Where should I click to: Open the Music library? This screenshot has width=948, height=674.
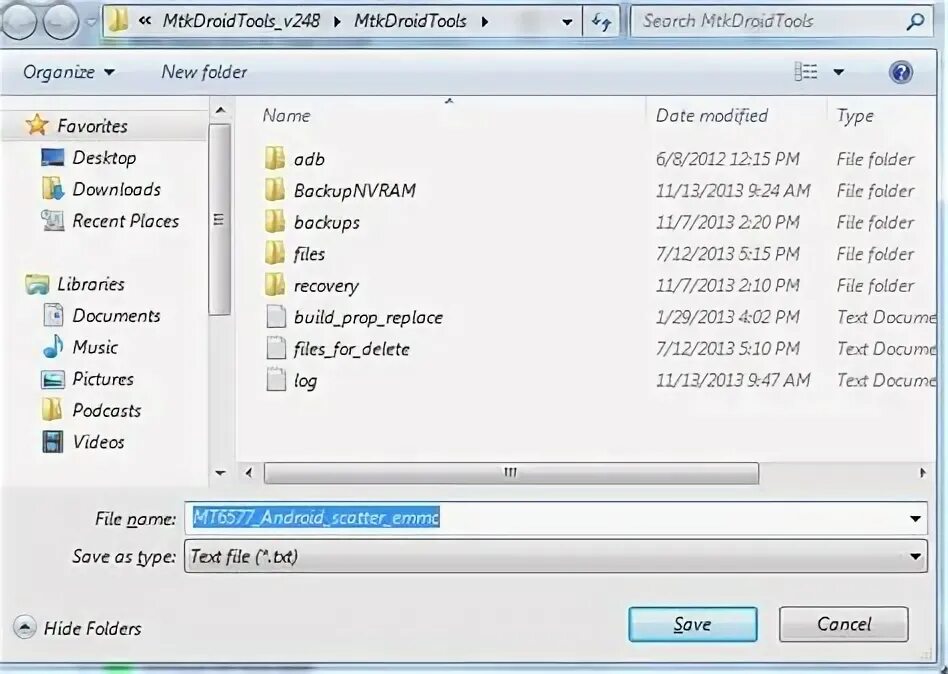coord(95,347)
